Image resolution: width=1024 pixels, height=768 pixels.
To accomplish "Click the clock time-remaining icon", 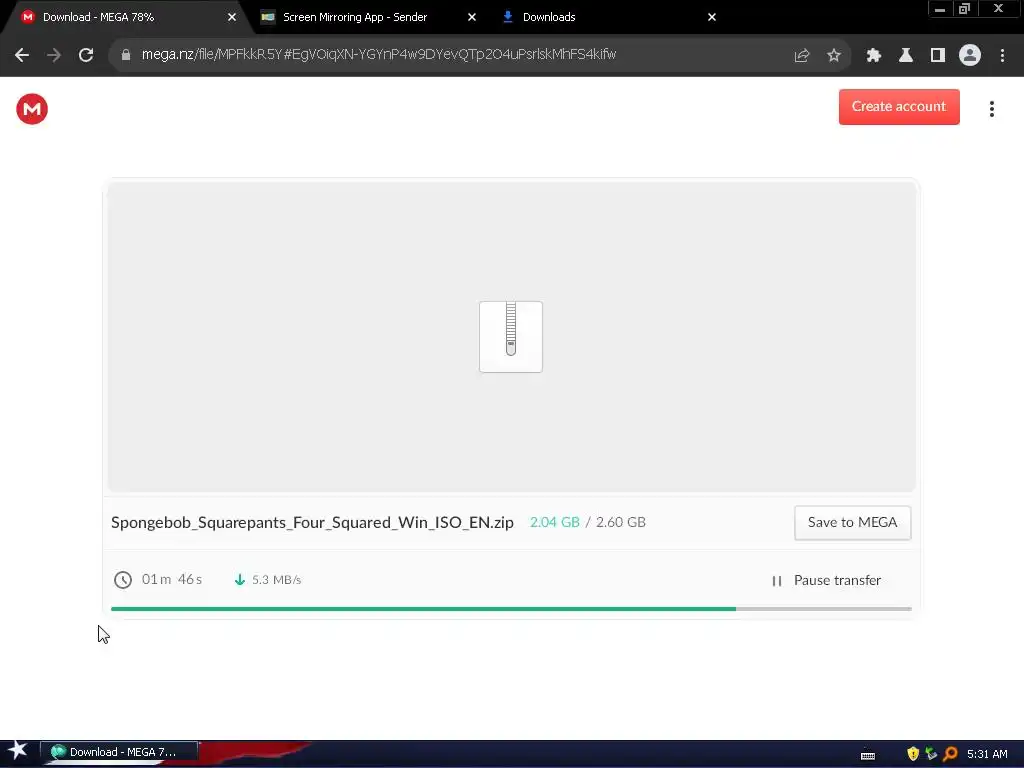I will click(123, 580).
